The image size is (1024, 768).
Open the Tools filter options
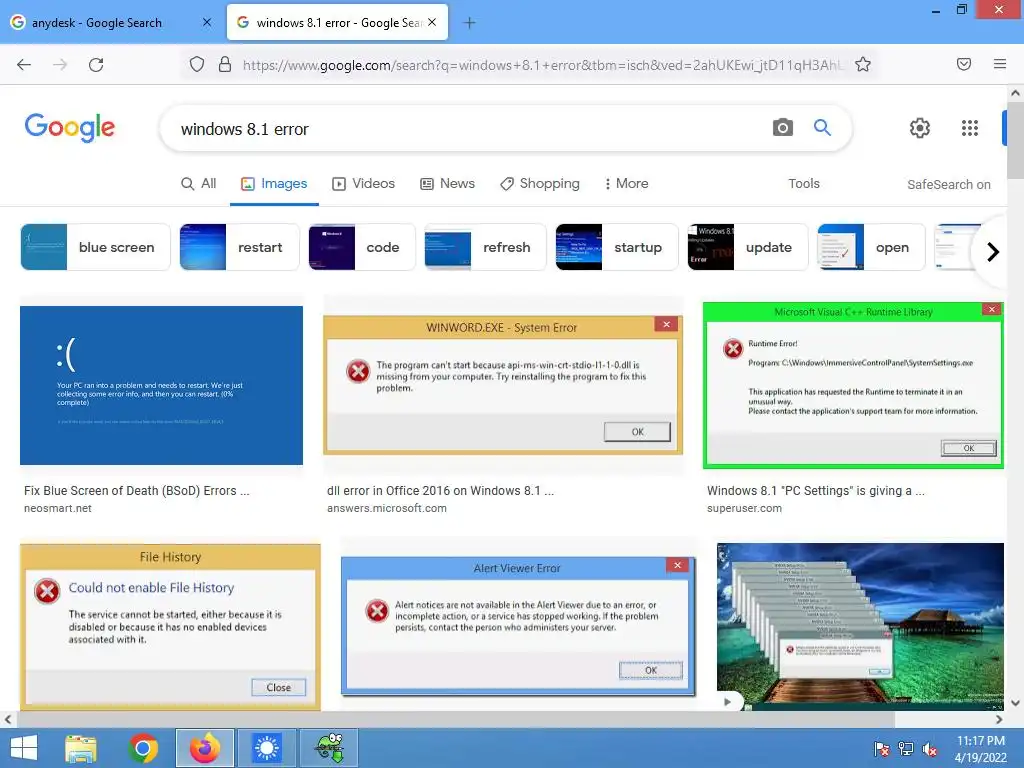coord(804,184)
